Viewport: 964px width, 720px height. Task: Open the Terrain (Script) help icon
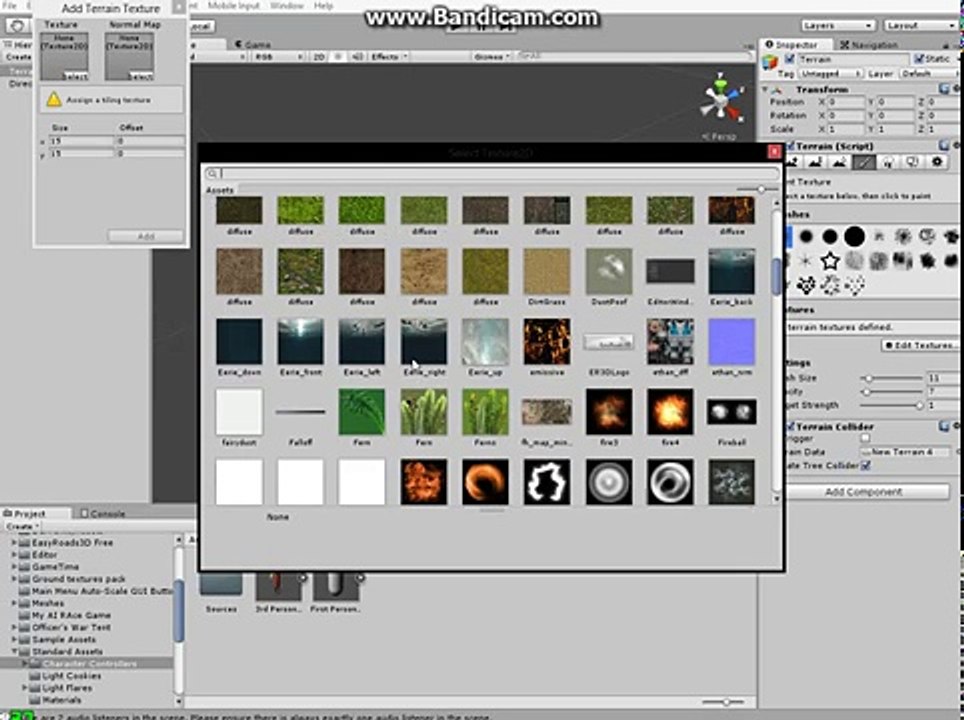point(944,145)
